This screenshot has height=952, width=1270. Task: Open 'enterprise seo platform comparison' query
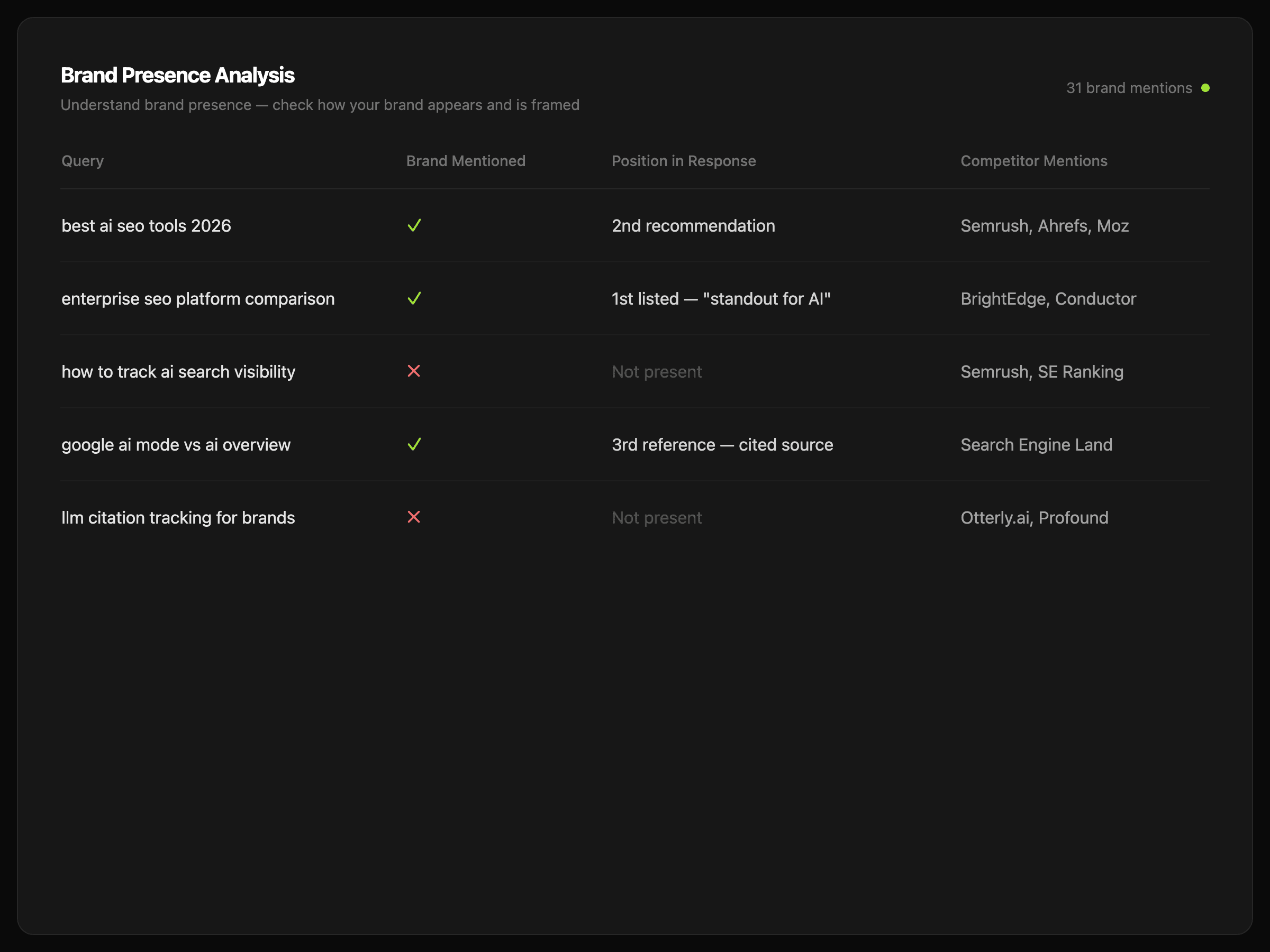[x=198, y=298]
